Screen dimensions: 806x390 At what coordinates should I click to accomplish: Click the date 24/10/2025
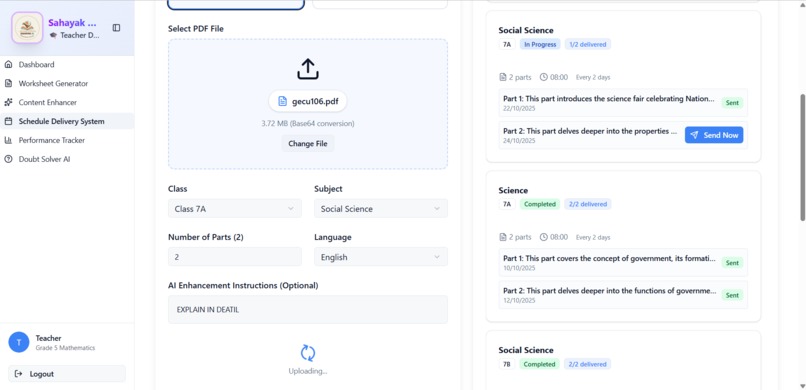click(x=518, y=140)
